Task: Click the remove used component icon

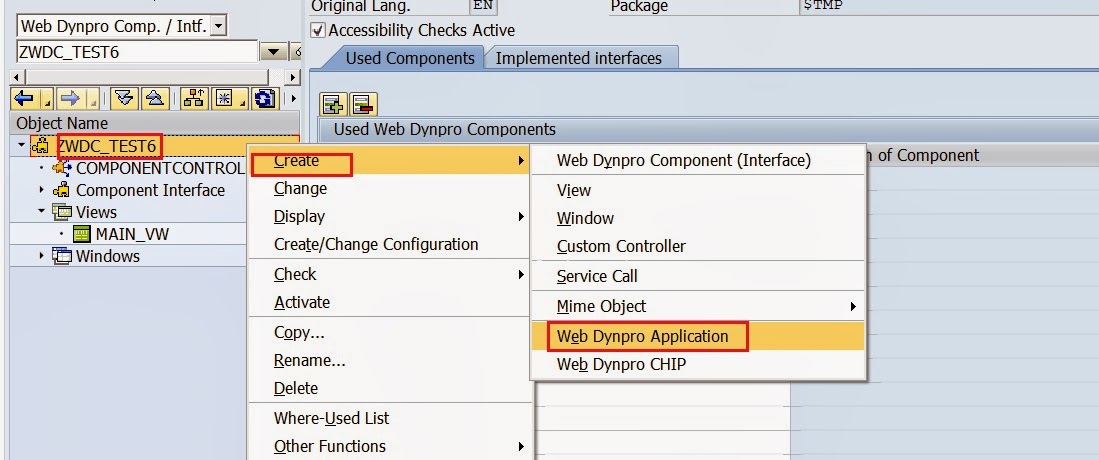Action: click(364, 104)
